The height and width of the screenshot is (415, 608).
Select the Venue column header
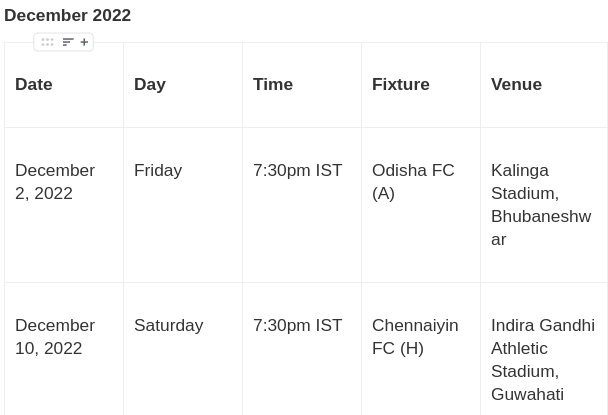pos(516,84)
